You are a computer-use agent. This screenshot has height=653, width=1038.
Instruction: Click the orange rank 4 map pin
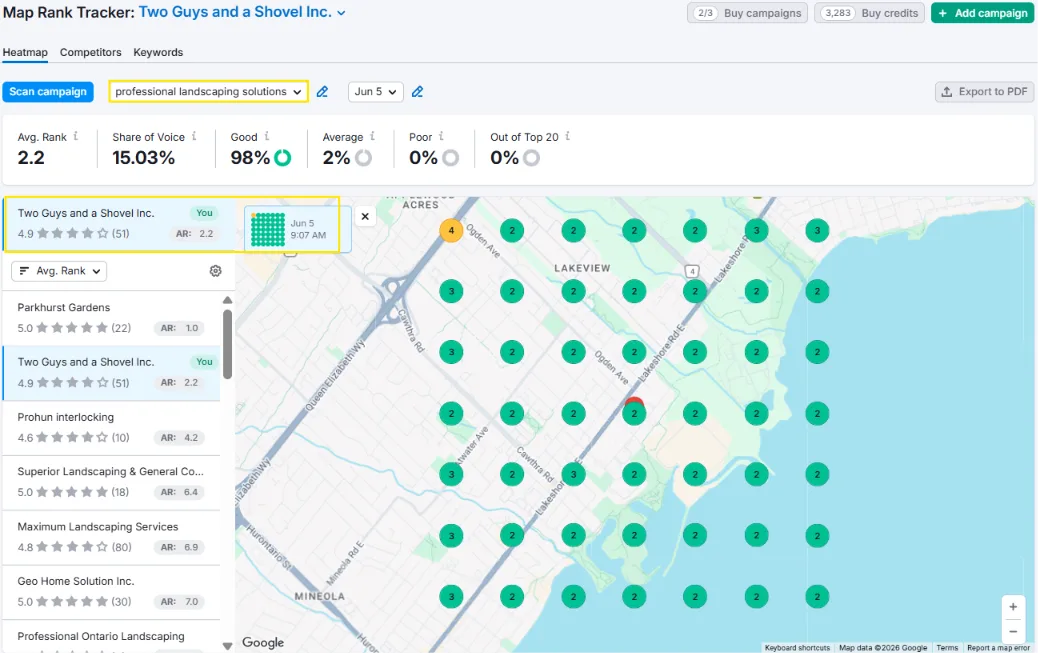(451, 230)
